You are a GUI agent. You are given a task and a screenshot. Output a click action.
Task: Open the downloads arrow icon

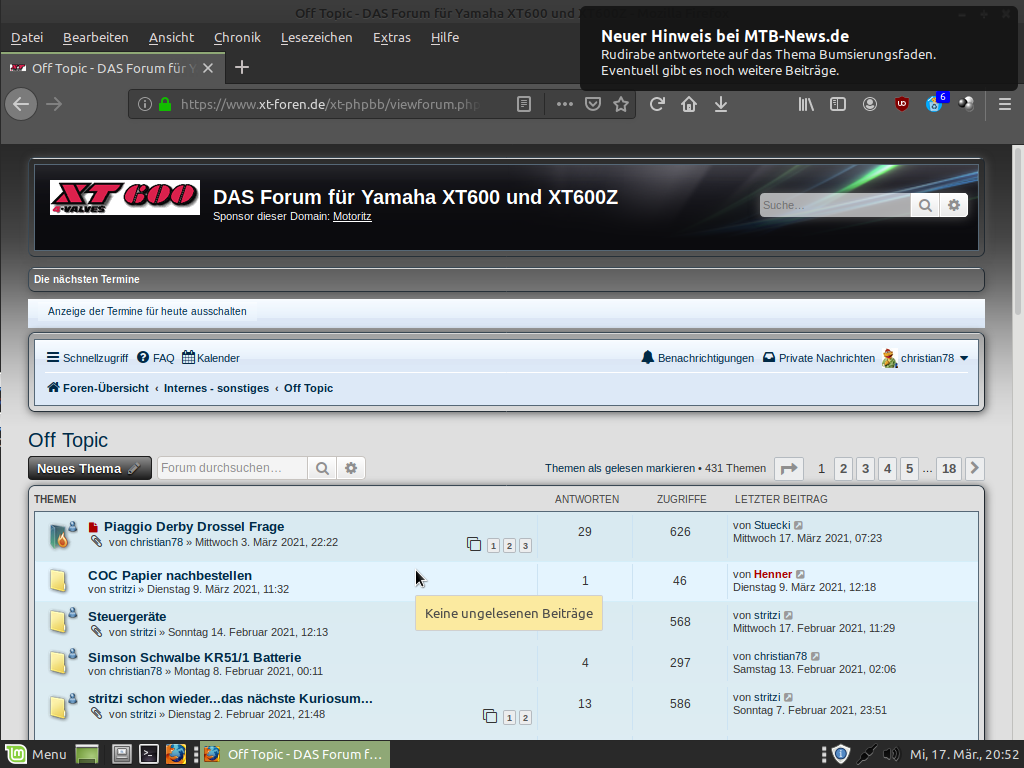pos(720,104)
